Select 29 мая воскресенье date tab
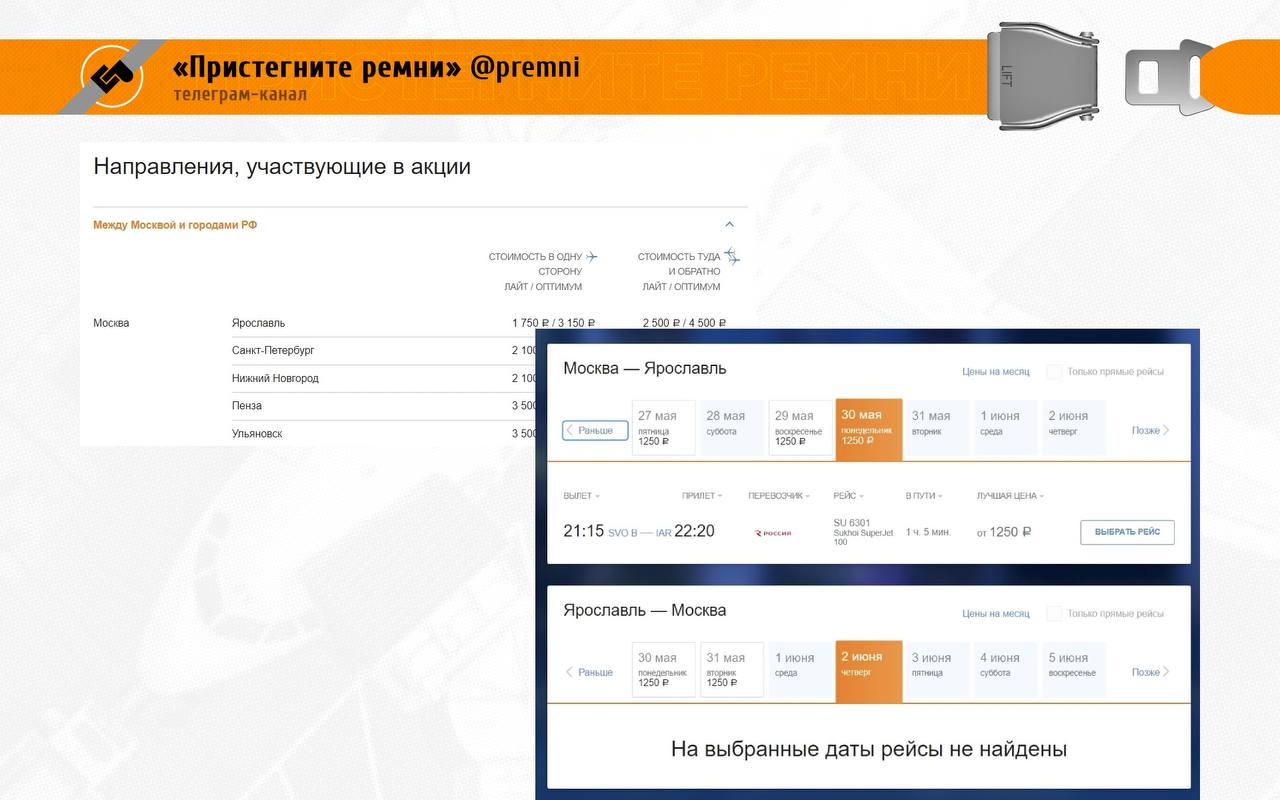 [800, 428]
